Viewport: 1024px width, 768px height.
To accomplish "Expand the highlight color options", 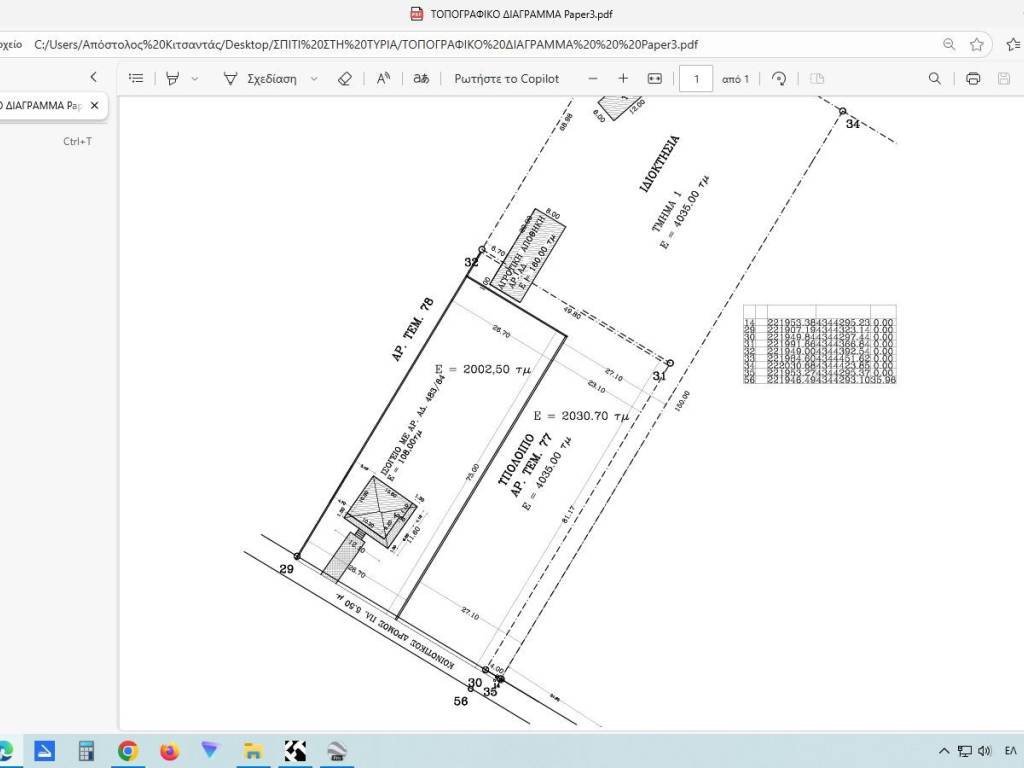I will [x=195, y=78].
